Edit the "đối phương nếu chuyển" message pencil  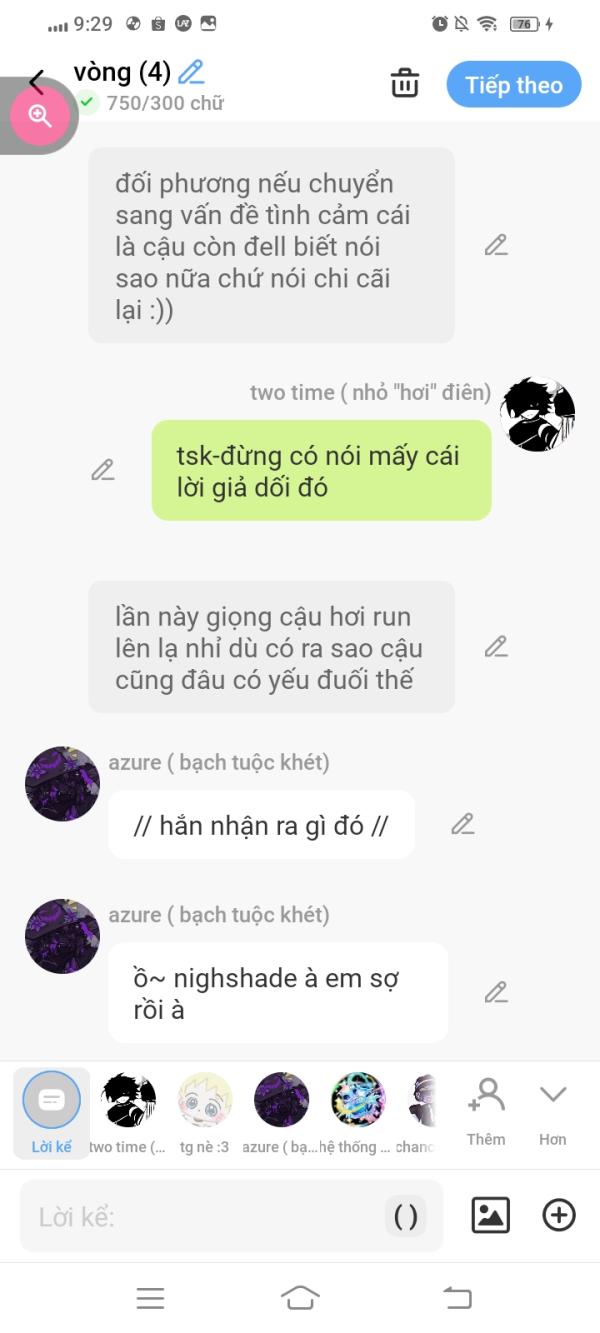(x=496, y=245)
